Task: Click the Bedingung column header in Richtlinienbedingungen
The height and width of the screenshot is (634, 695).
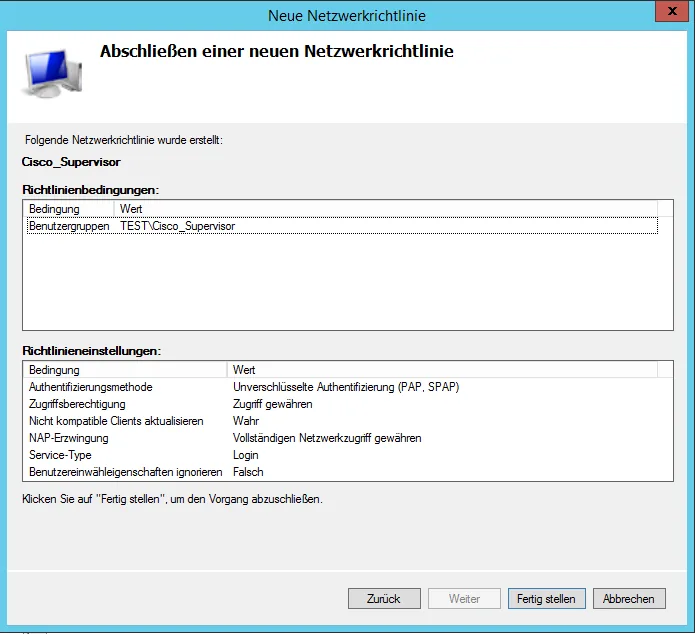Action: (70, 209)
